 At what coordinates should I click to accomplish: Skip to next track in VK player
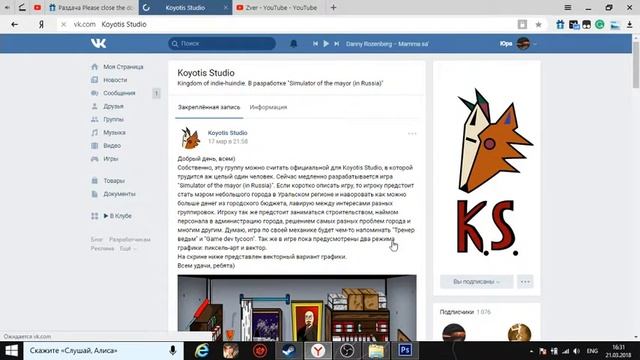(336, 44)
